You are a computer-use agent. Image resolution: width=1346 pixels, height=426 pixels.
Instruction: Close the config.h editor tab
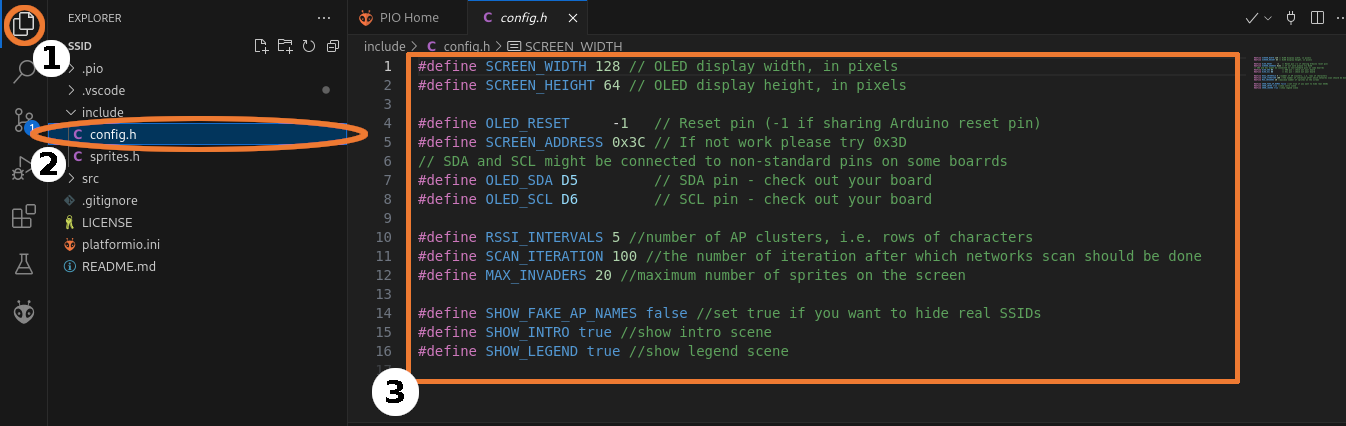[x=570, y=18]
